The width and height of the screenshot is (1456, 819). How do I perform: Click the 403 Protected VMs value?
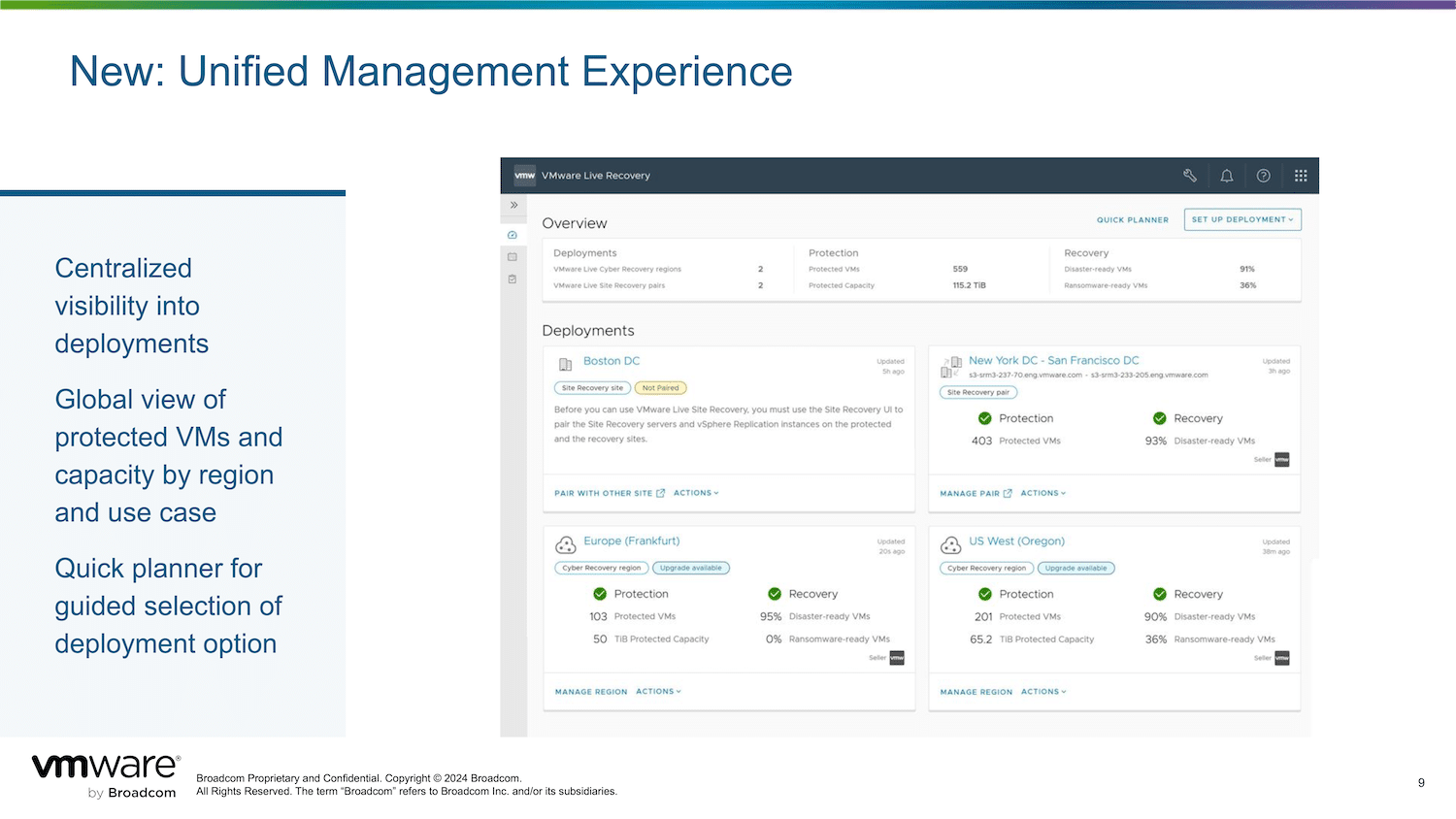pyautogui.click(x=982, y=441)
